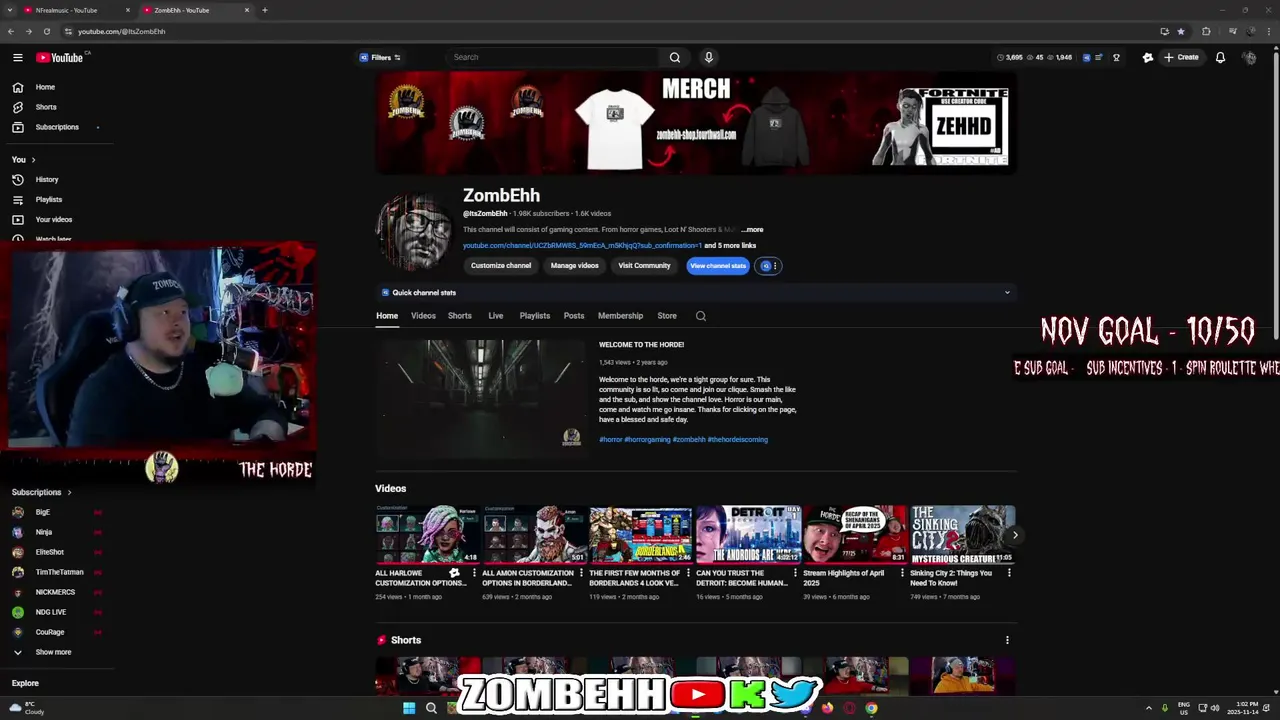Image resolution: width=1280 pixels, height=720 pixels.
Task: Expand the Subscriptions list header
Action: pyautogui.click(x=41, y=492)
